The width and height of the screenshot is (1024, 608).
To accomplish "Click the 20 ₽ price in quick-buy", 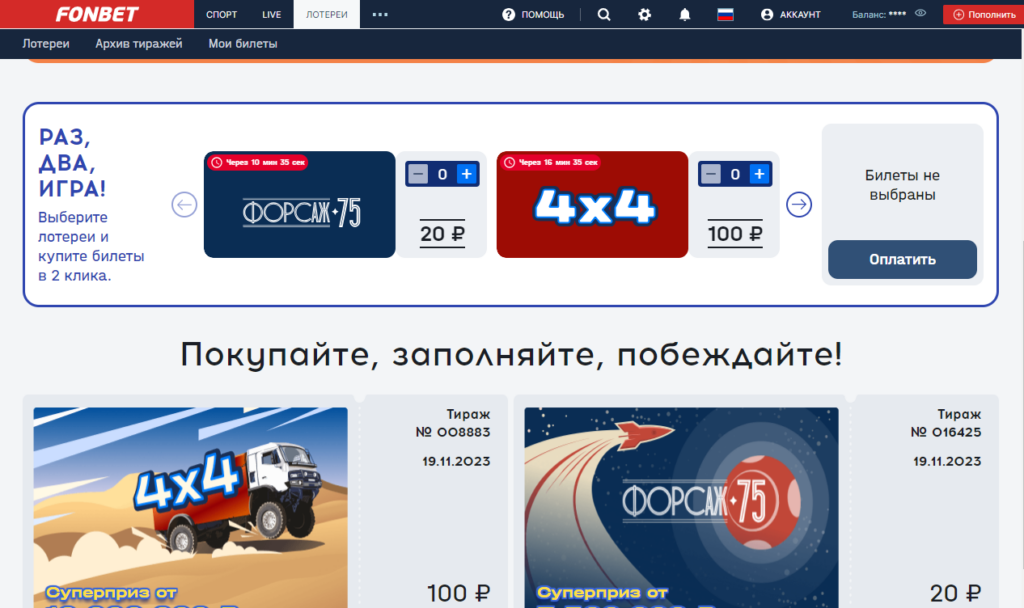I will pos(442,233).
